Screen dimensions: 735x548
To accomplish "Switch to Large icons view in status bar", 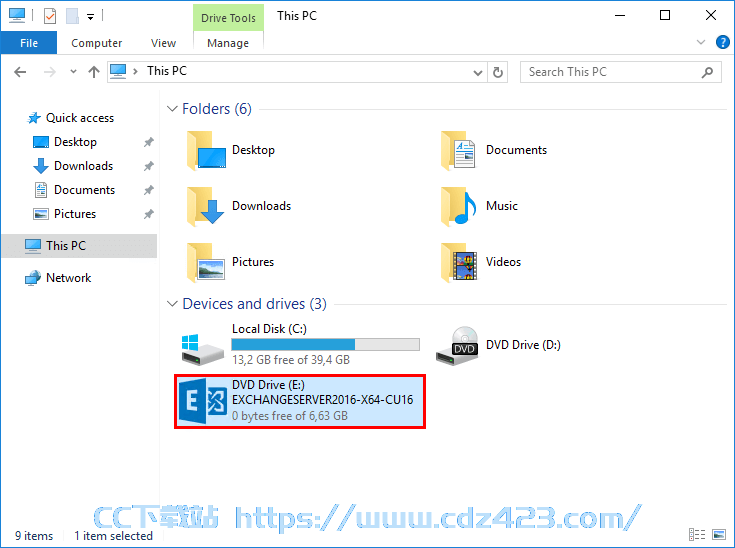I will (x=719, y=534).
